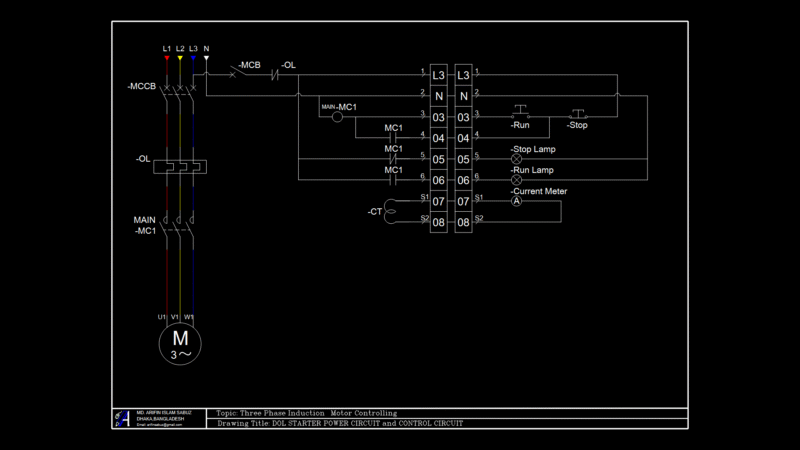Viewport: 800px width, 450px height.
Task: Click the MCB breaker switch symbol
Action: [x=238, y=71]
